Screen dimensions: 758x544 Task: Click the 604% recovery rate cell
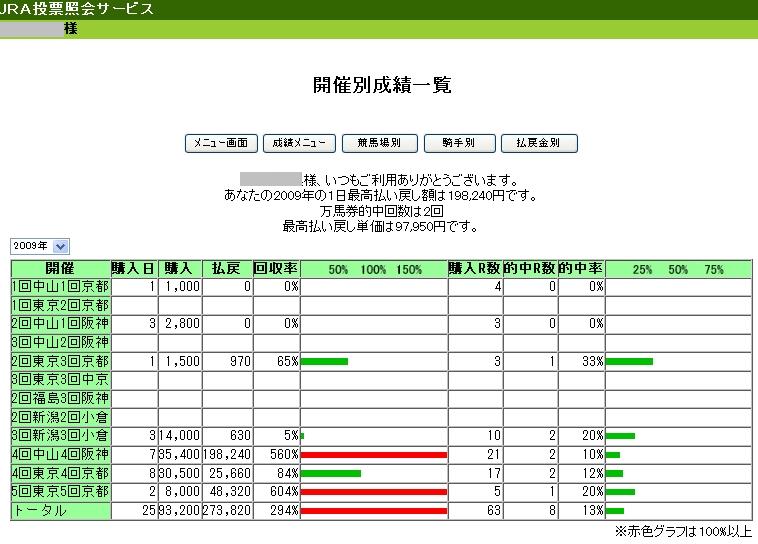point(276,492)
